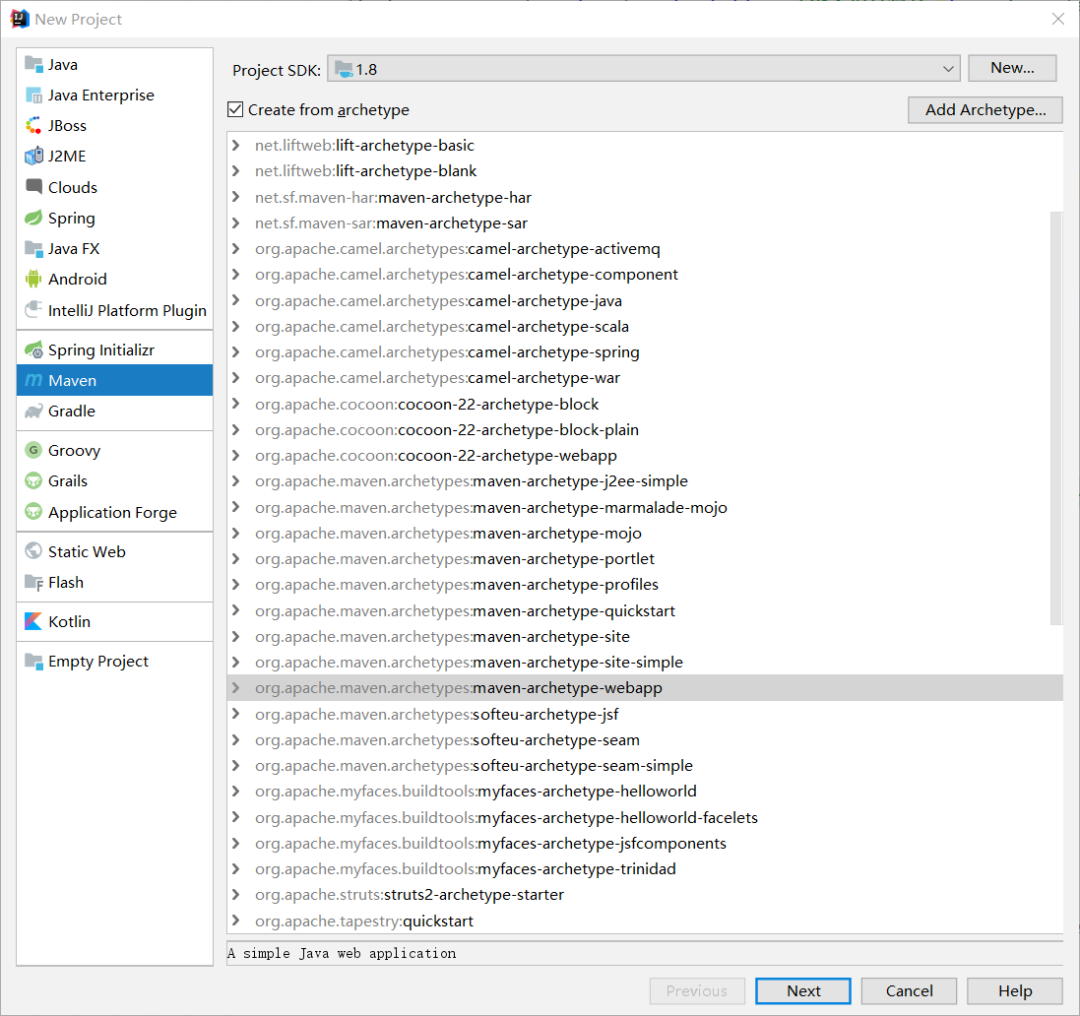Expand maven-archetype-webapp entry
The height and width of the screenshot is (1016, 1080).
(236, 687)
